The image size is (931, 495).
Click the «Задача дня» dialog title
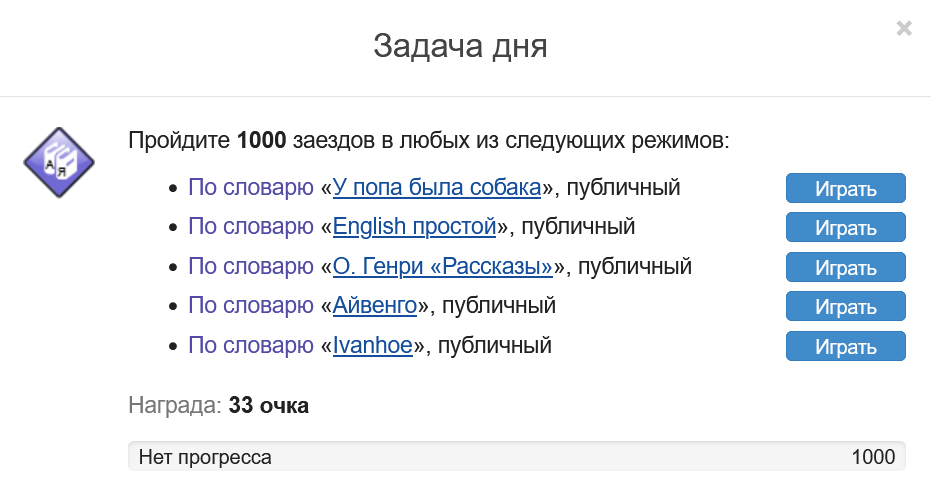pos(460,46)
